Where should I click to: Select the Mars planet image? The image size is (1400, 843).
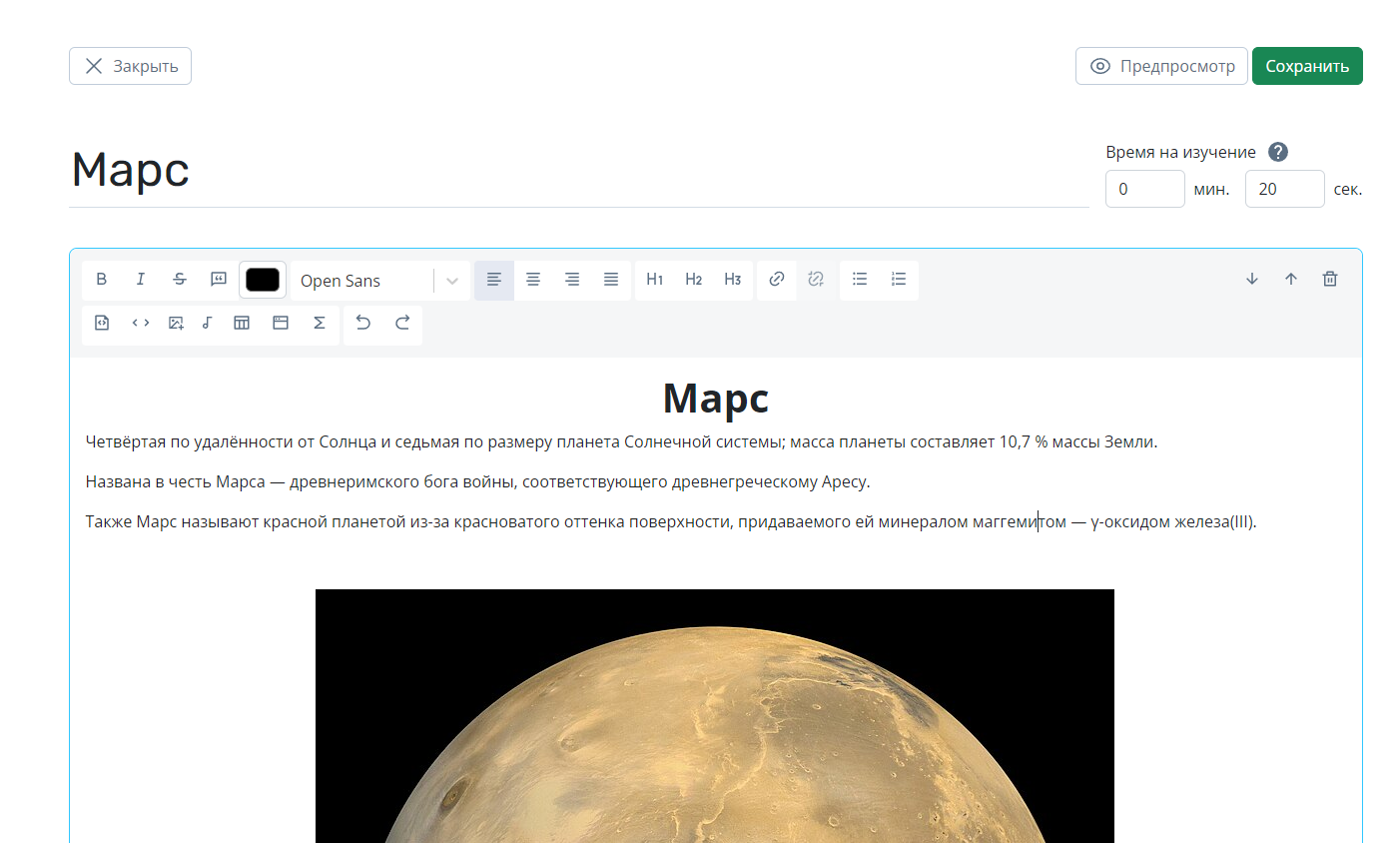coord(715,716)
